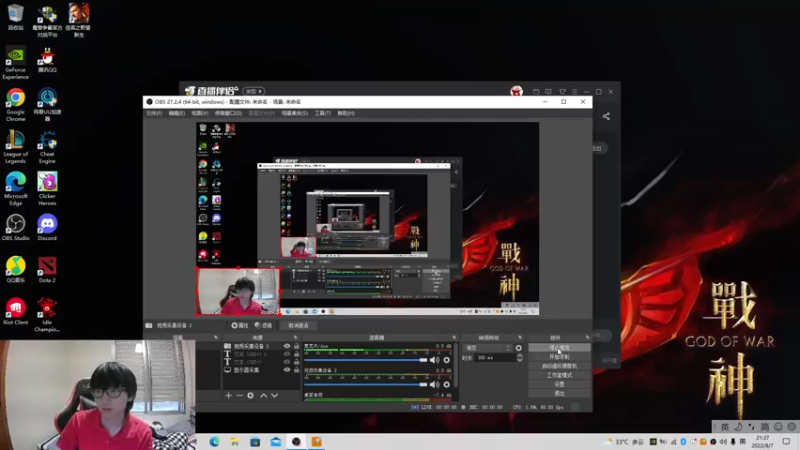Click the Start Recording button in OBS Controls

pos(559,357)
